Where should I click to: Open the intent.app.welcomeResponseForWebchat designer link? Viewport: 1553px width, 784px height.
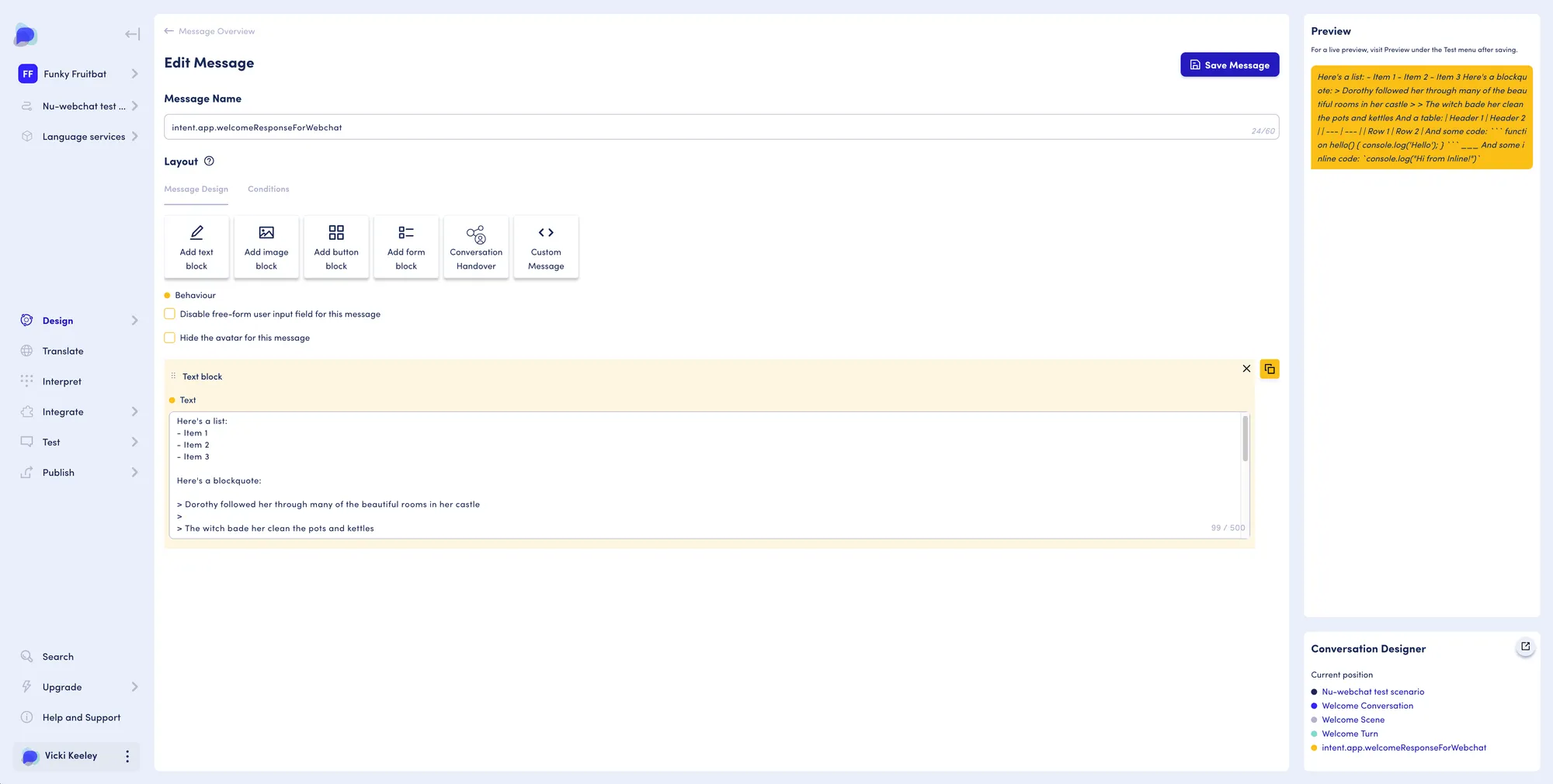(1404, 748)
